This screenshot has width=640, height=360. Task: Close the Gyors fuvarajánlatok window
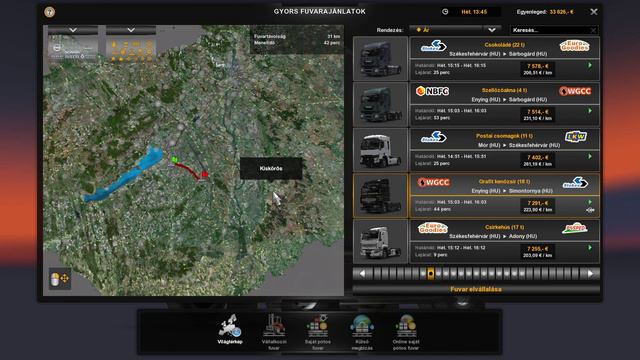point(594,12)
